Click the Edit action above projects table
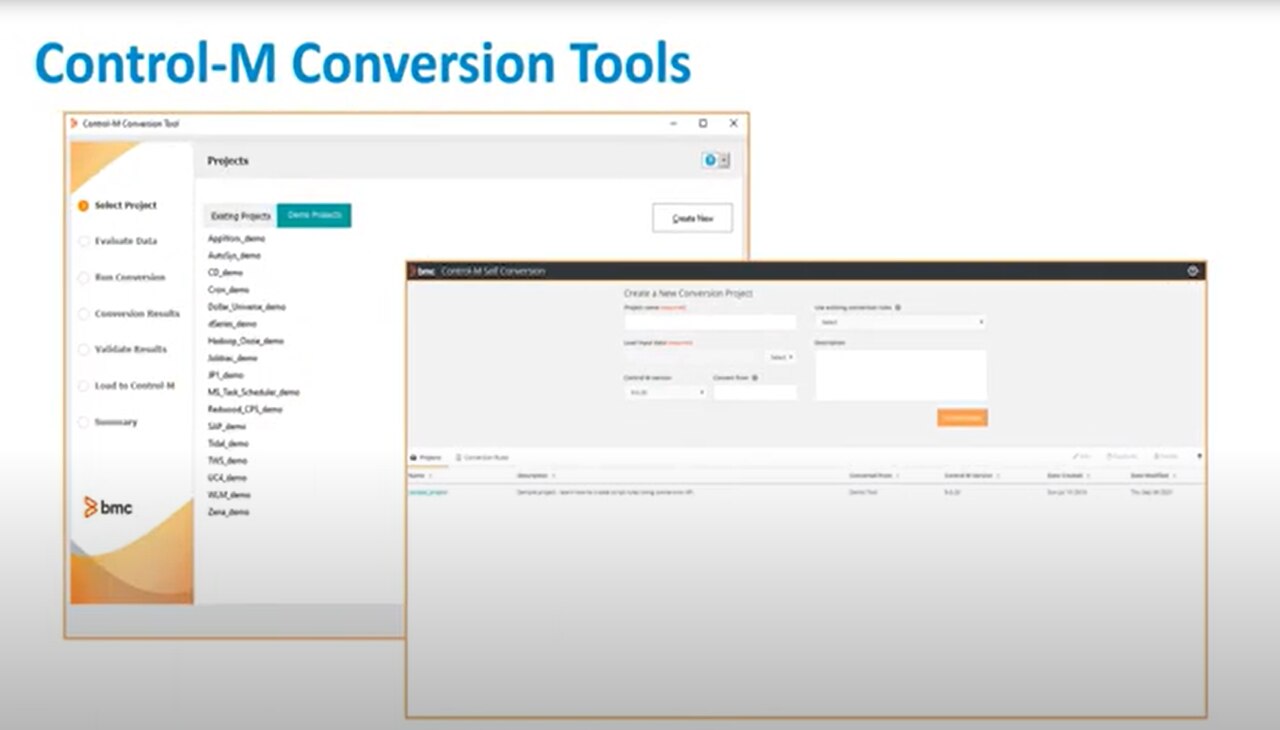The height and width of the screenshot is (730, 1280). [x=1081, y=456]
